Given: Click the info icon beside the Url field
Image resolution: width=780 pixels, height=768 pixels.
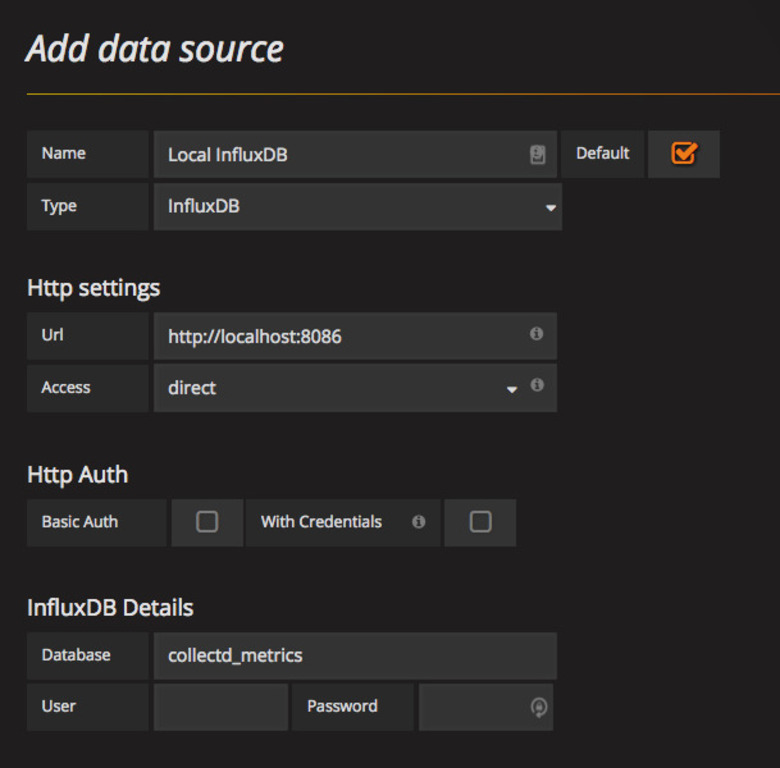Looking at the screenshot, I should coord(536,333).
